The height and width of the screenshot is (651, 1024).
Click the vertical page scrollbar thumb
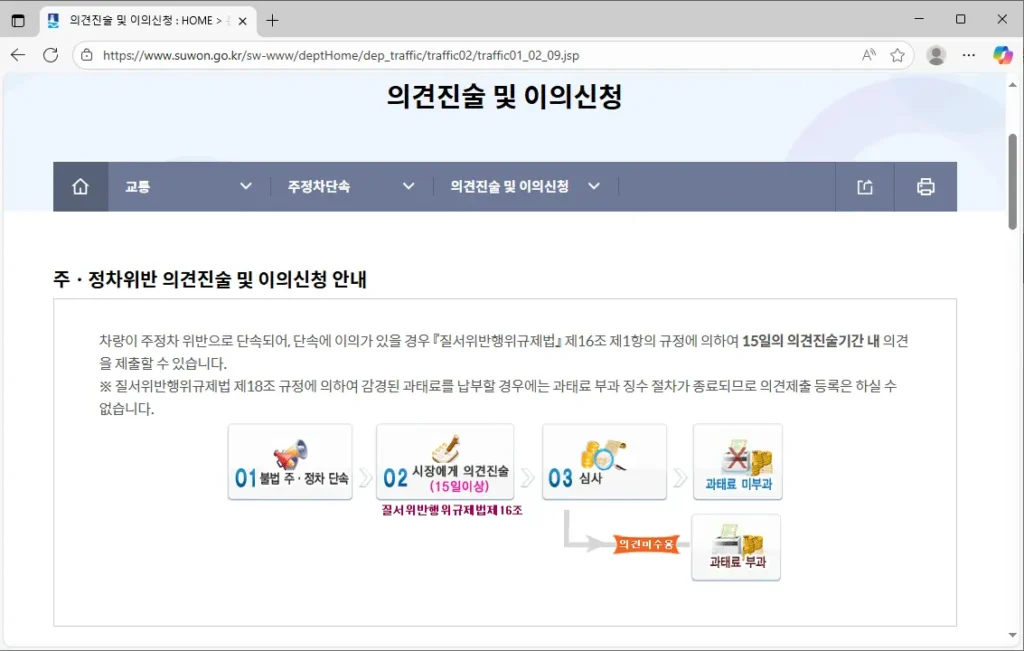coord(1012,182)
